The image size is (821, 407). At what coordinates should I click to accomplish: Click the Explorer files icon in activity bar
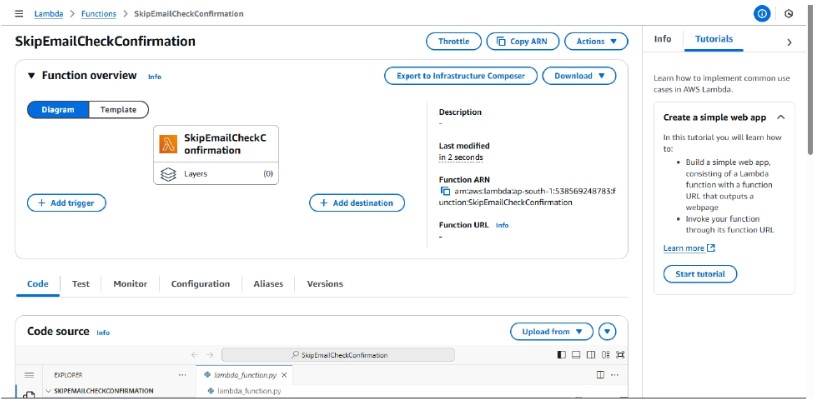(x=29, y=395)
